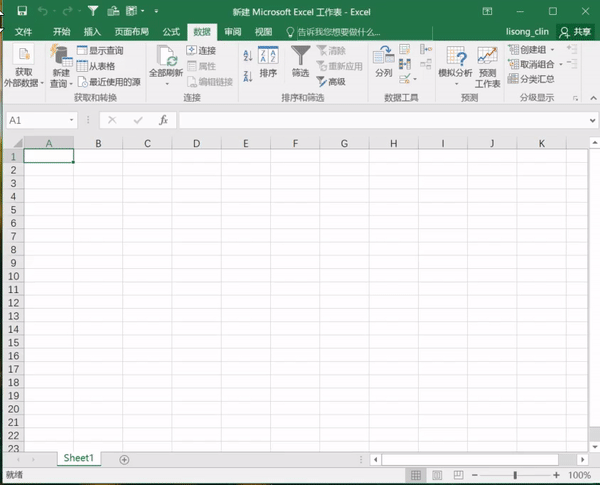The width and height of the screenshot is (600, 485).
Task: Switch to the 公式 tab
Action: pos(171,32)
